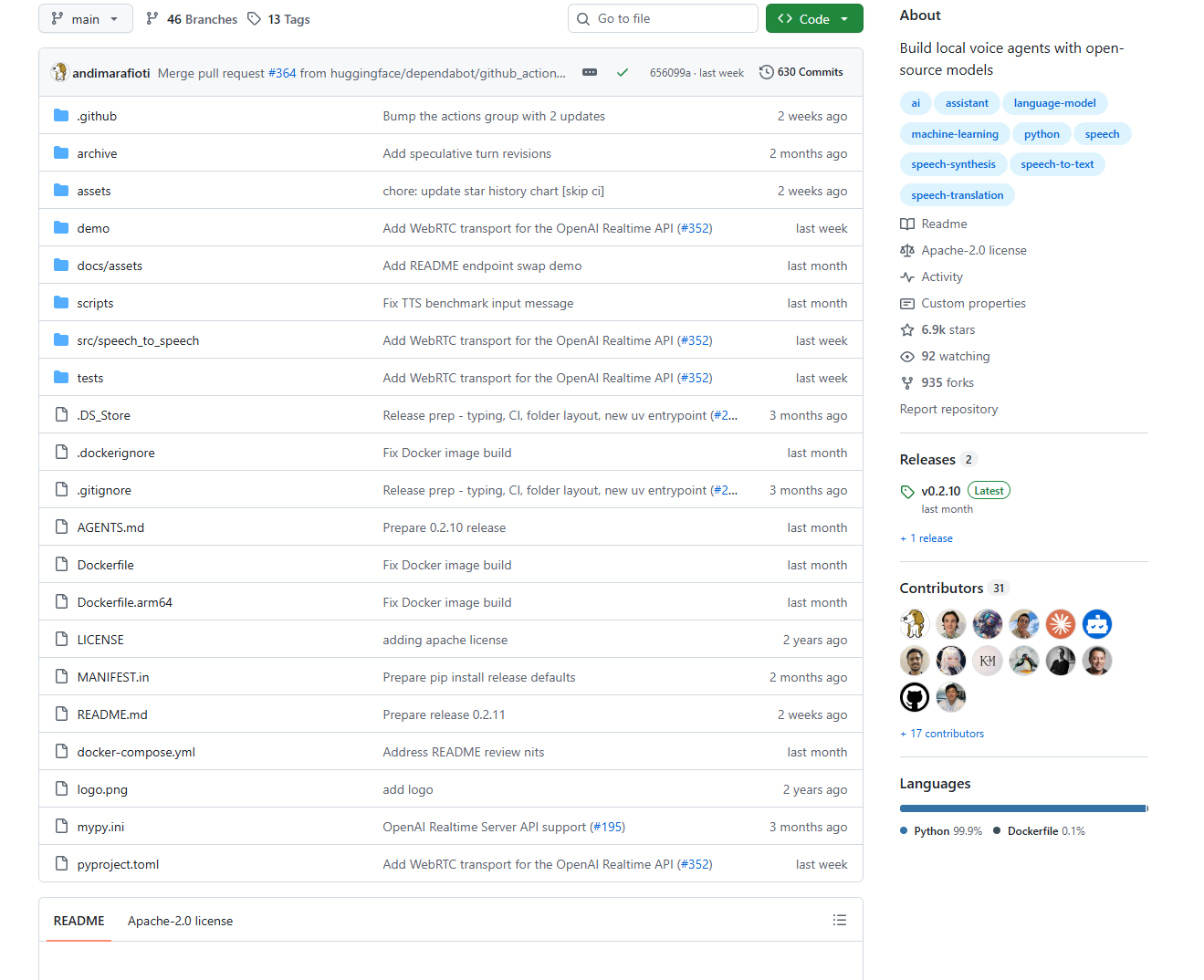View the 46 Branches list
Screen dimensions: 1204x980
192,19
